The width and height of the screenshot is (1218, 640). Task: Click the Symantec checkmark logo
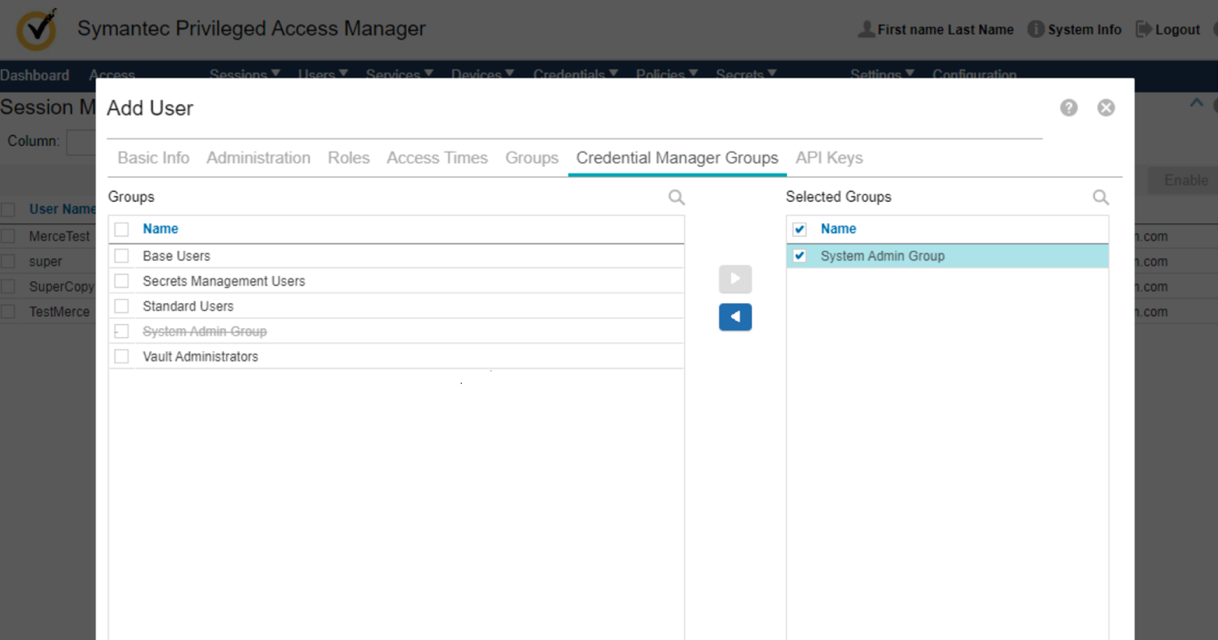pos(37,30)
